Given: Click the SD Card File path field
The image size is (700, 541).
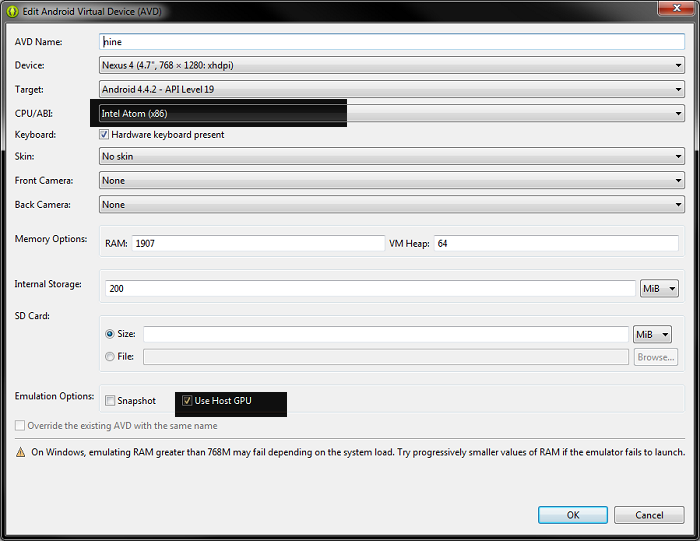Looking at the screenshot, I should pyautogui.click(x=386, y=357).
